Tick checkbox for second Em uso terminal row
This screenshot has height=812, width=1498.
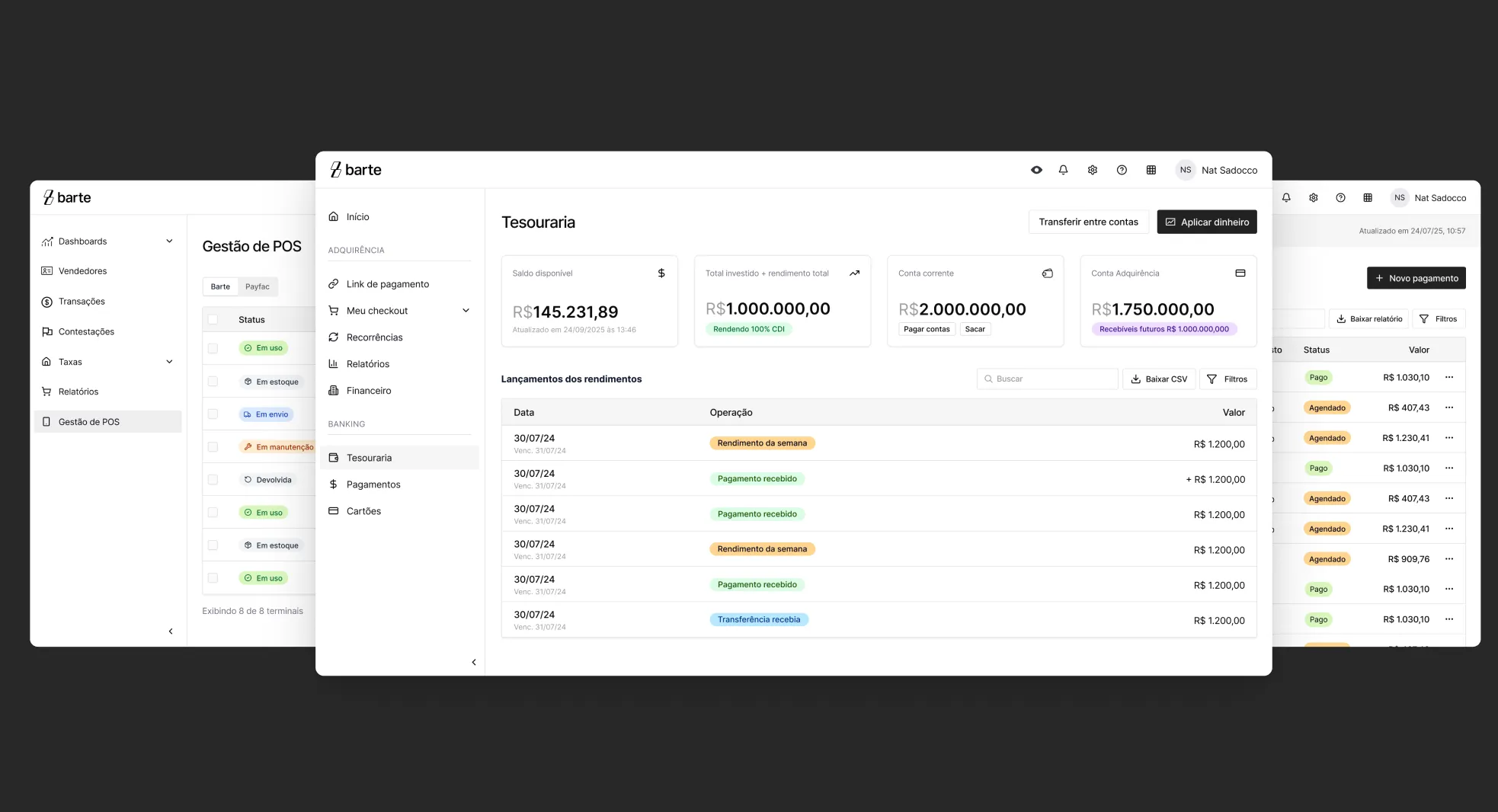(x=213, y=512)
